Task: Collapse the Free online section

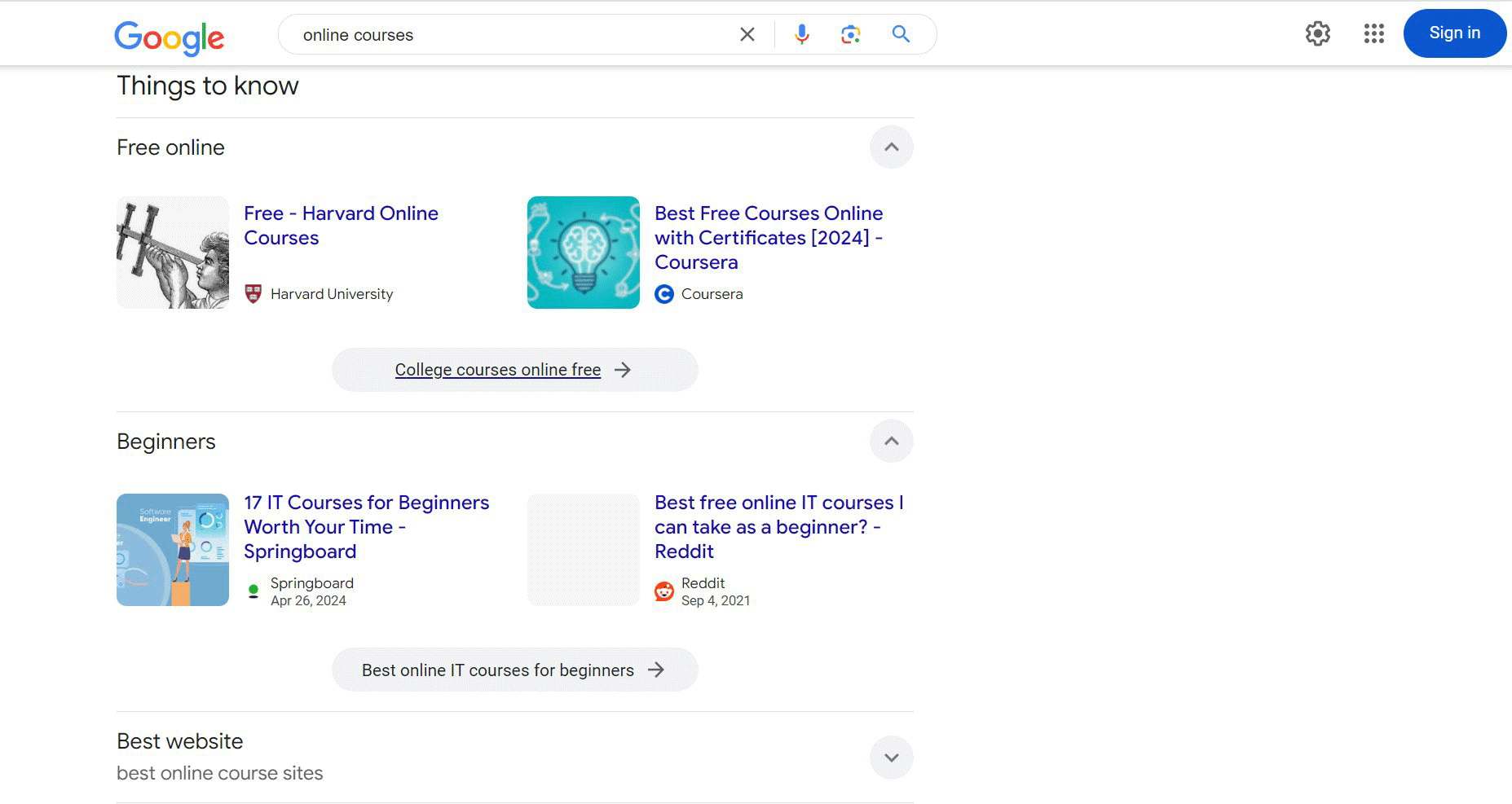Action: pos(892,147)
